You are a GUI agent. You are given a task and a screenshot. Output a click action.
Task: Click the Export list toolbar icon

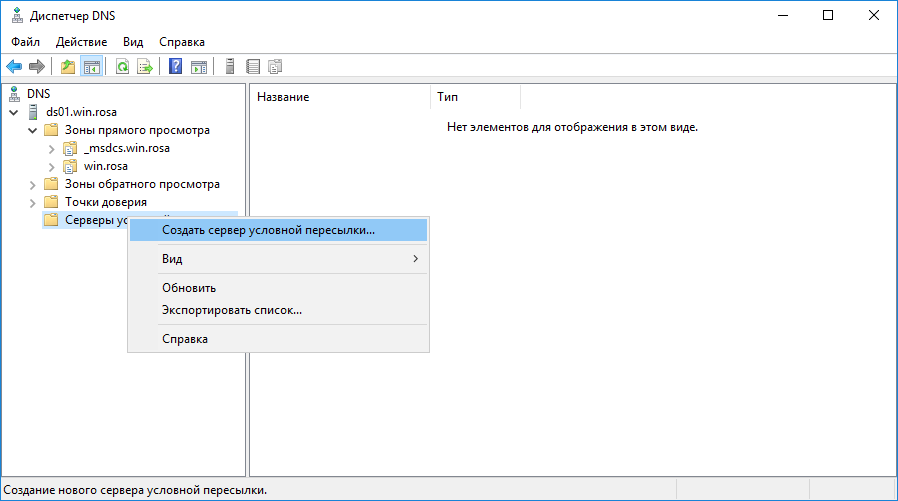click(145, 67)
